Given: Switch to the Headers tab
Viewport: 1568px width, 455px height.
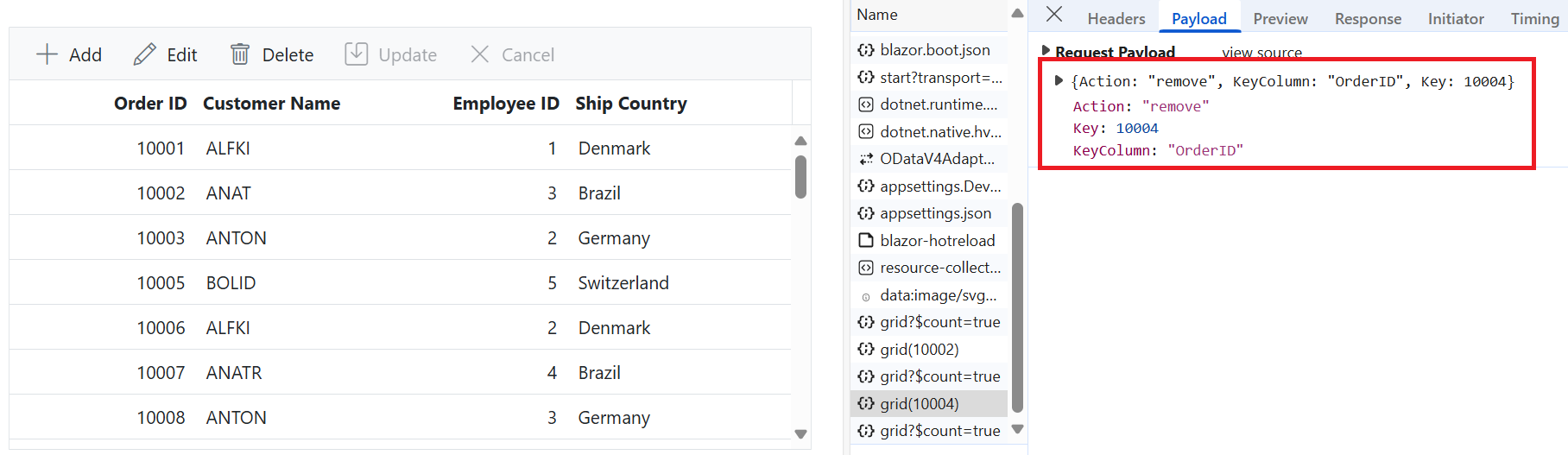Looking at the screenshot, I should (1116, 18).
